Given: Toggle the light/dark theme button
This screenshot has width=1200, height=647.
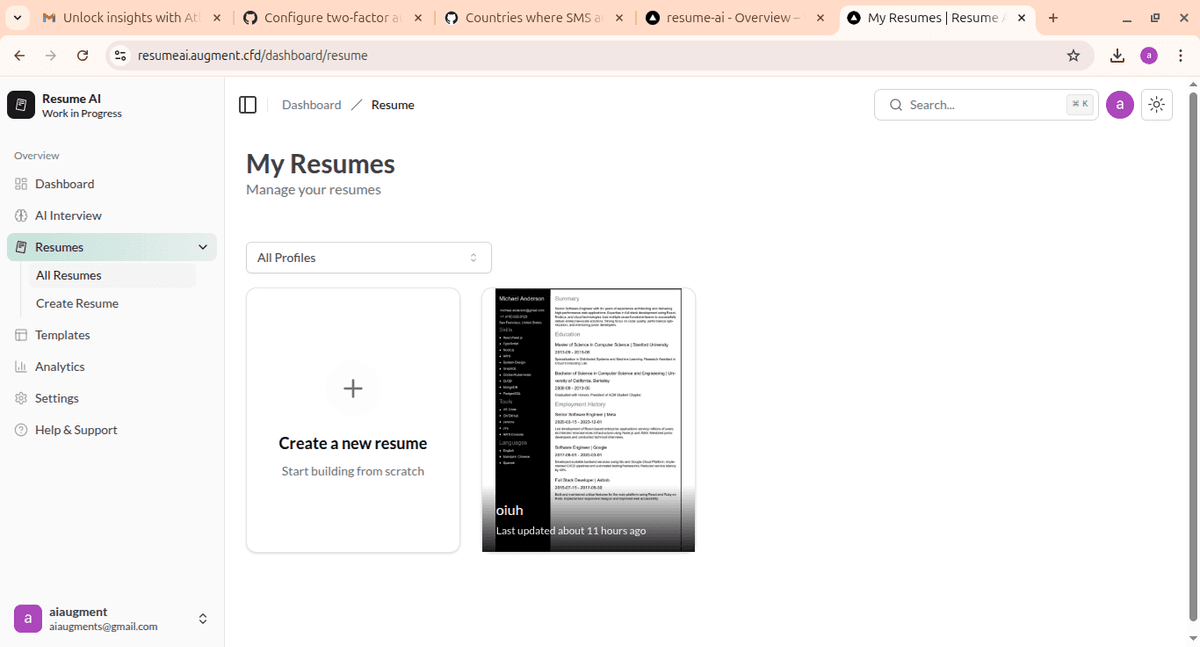Looking at the screenshot, I should point(1156,105).
